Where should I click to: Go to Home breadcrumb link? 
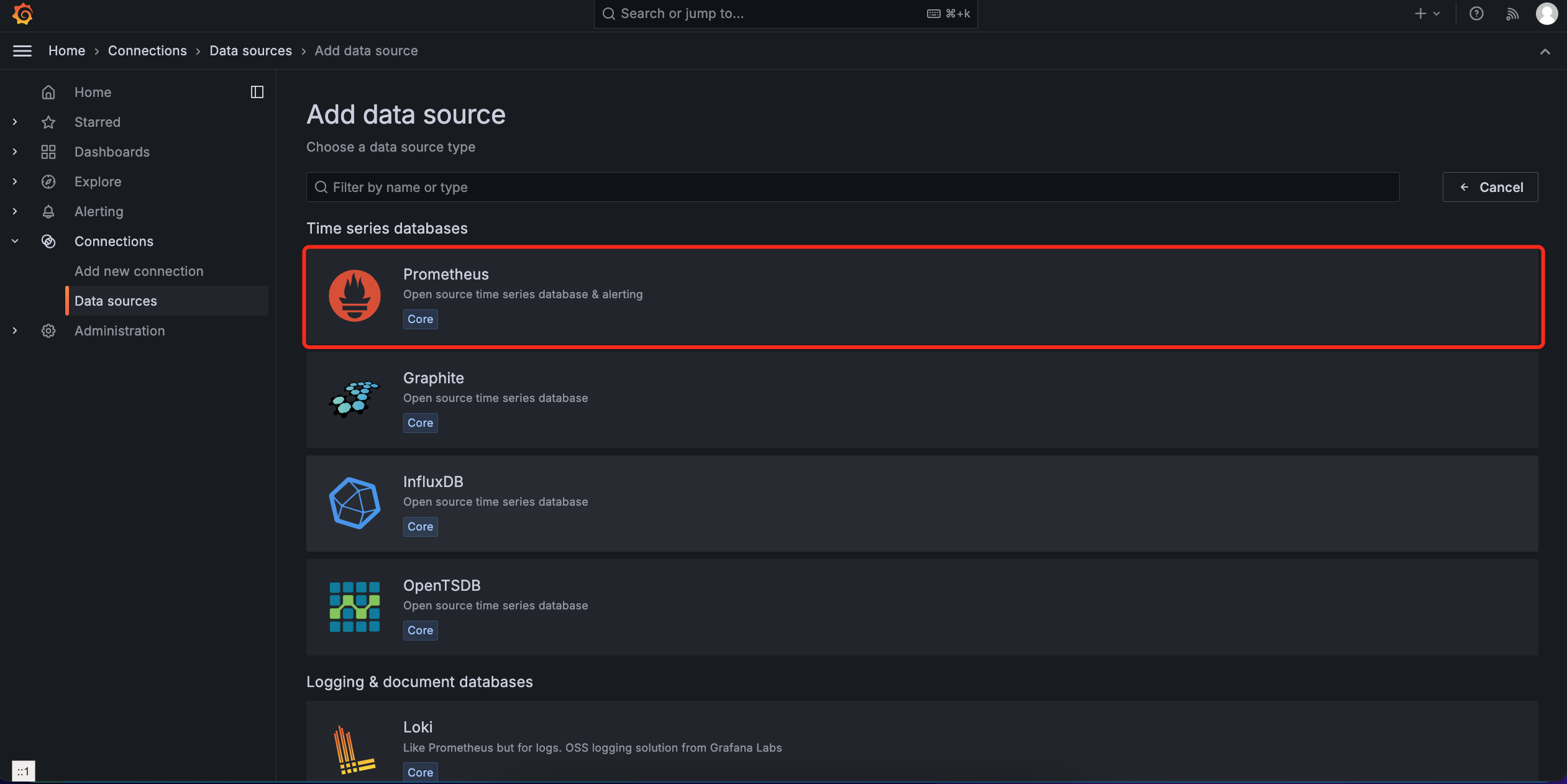[67, 51]
